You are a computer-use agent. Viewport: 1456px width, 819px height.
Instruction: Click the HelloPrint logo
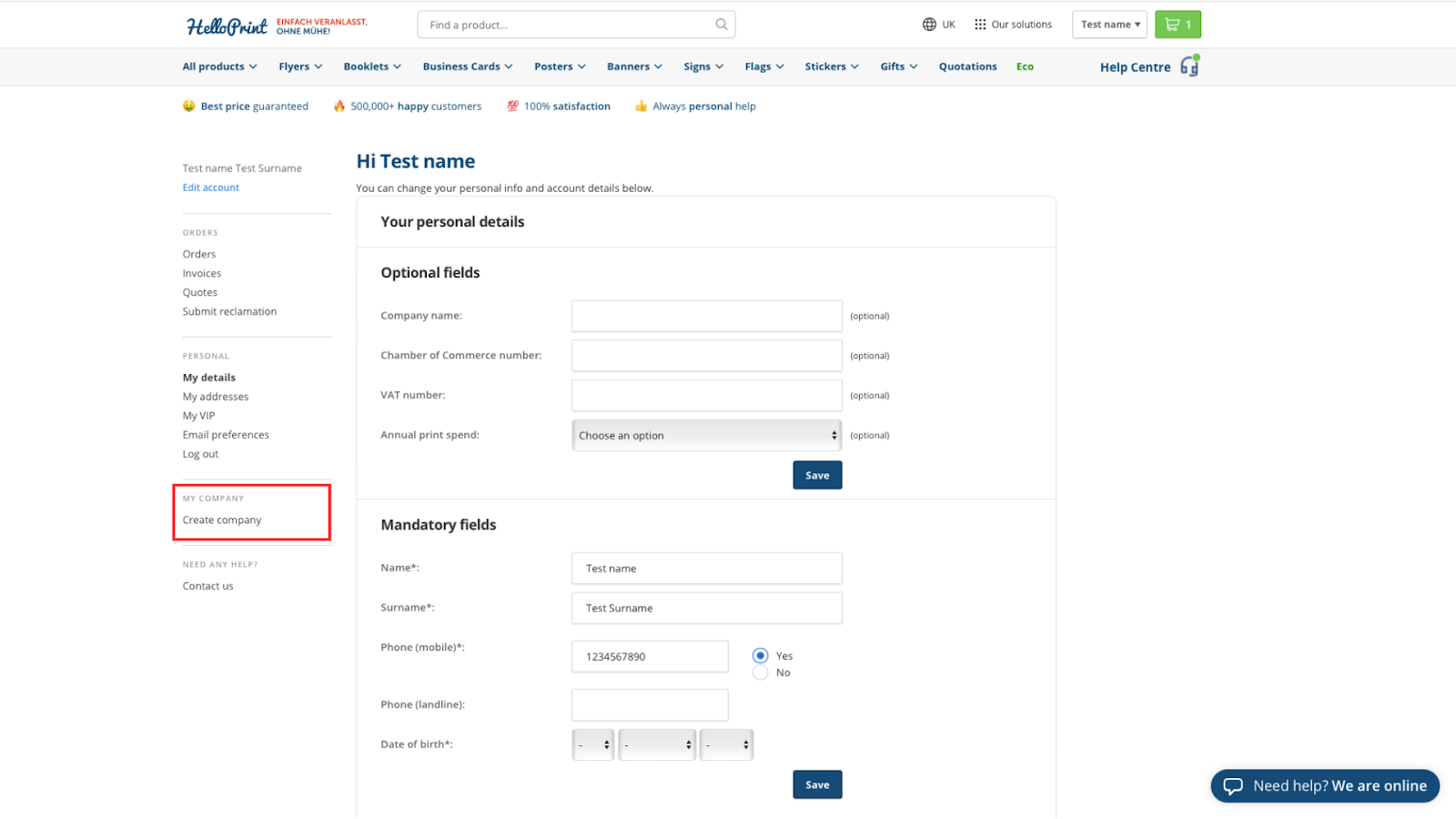pyautogui.click(x=227, y=25)
